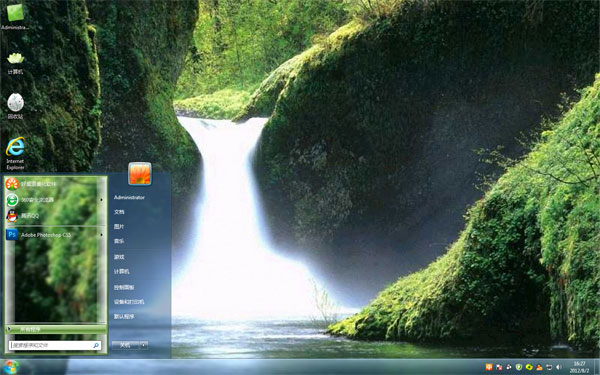Open 图片 (Pictures) in the Start menu
The image size is (600, 375).
[119, 227]
